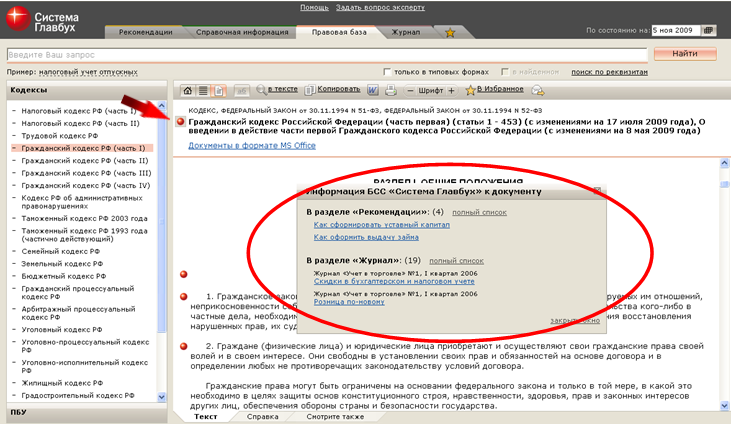Select Гражданский кодекс РФ (часть II)
Image resolution: width=734 pixels, height=424 pixels.
[x=85, y=161]
